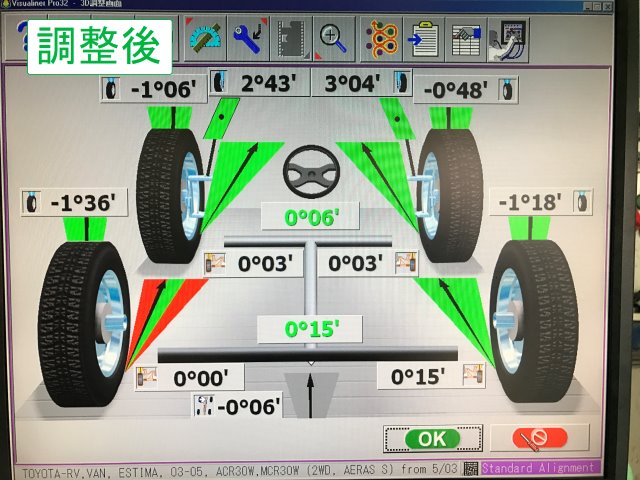Click the computer monitor toolbar icon

click(x=508, y=37)
